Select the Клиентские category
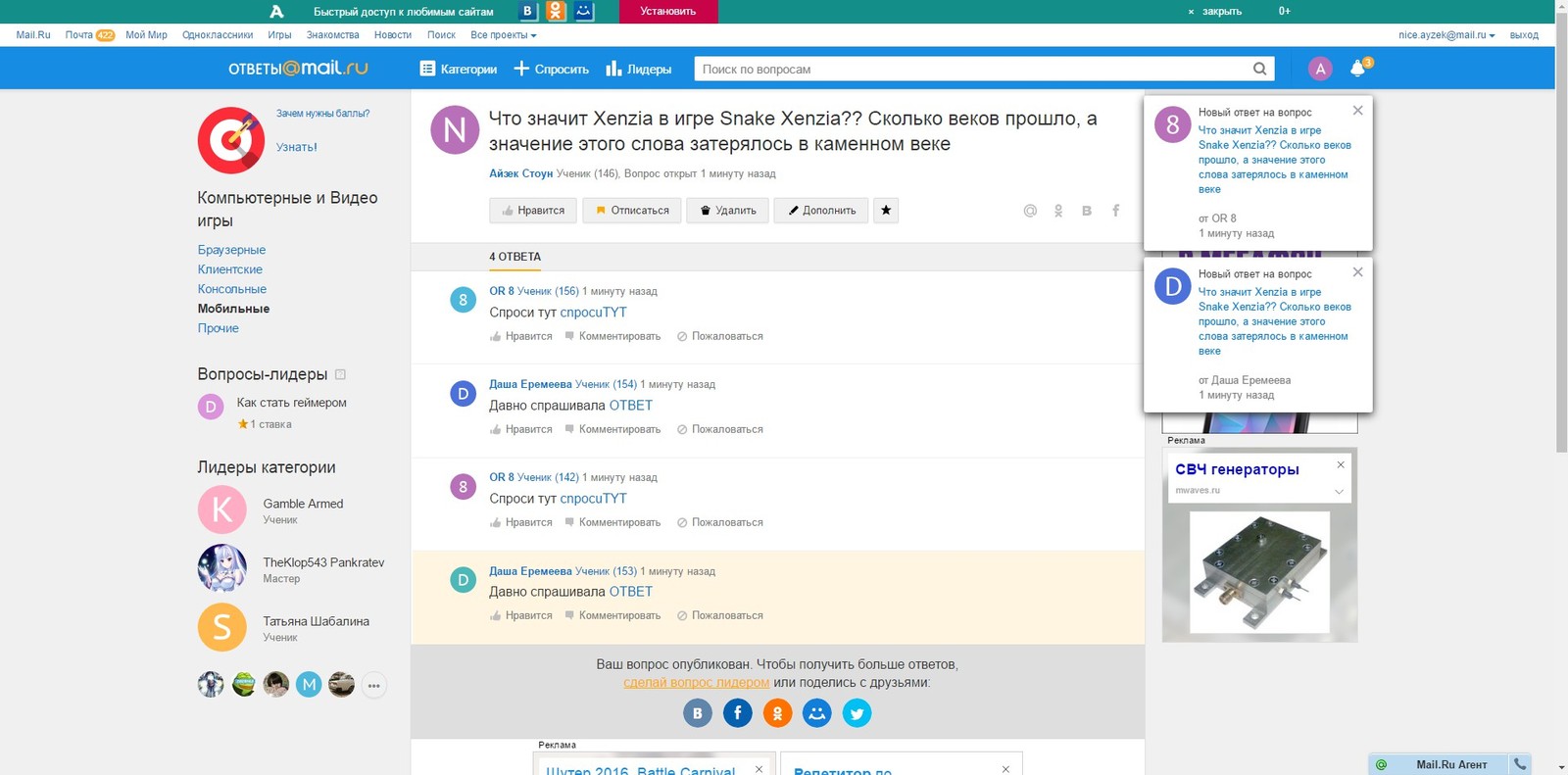 click(230, 269)
